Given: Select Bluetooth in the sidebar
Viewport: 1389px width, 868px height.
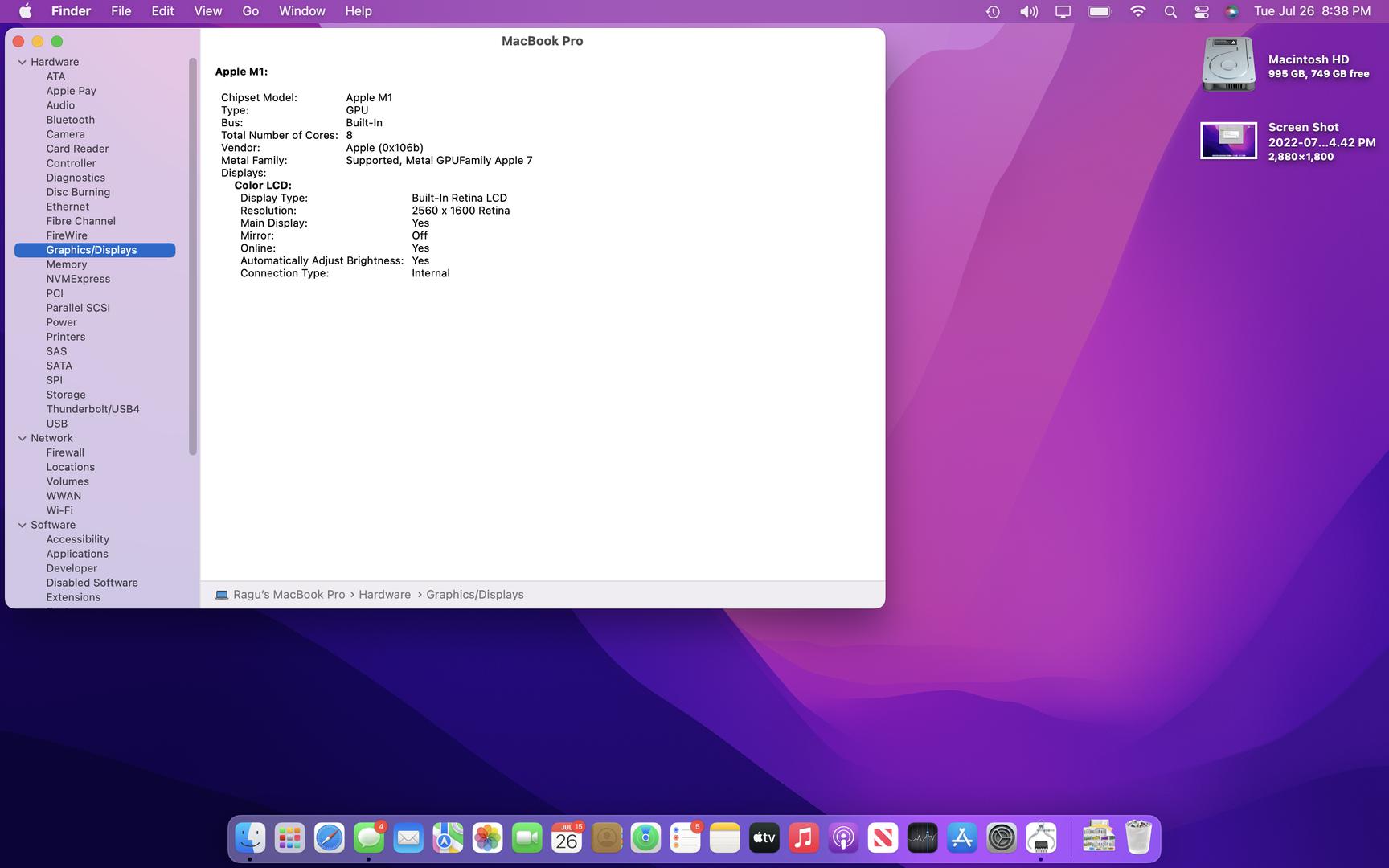Looking at the screenshot, I should [95, 120].
